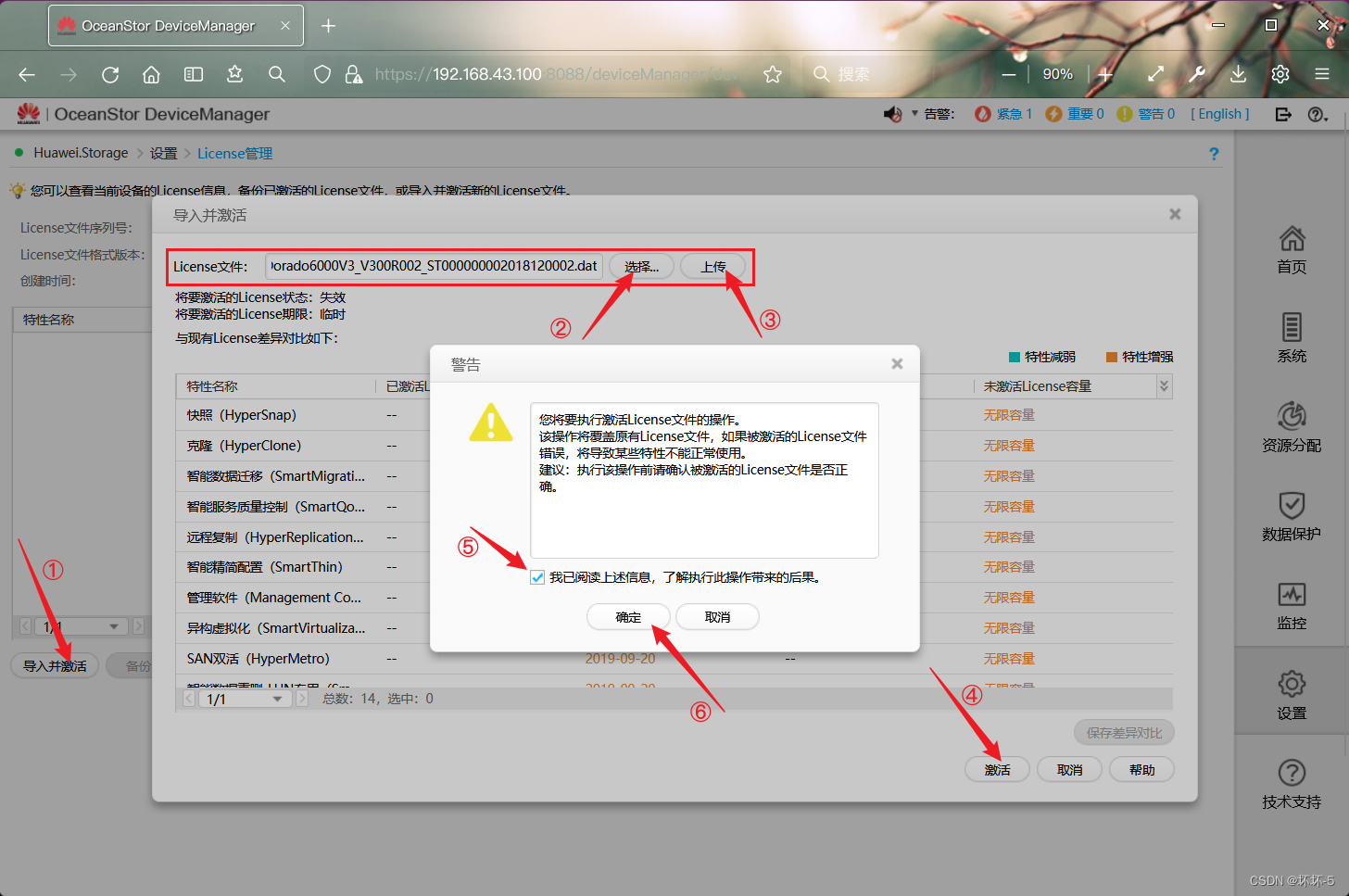Switch language via English link

[x=1220, y=114]
